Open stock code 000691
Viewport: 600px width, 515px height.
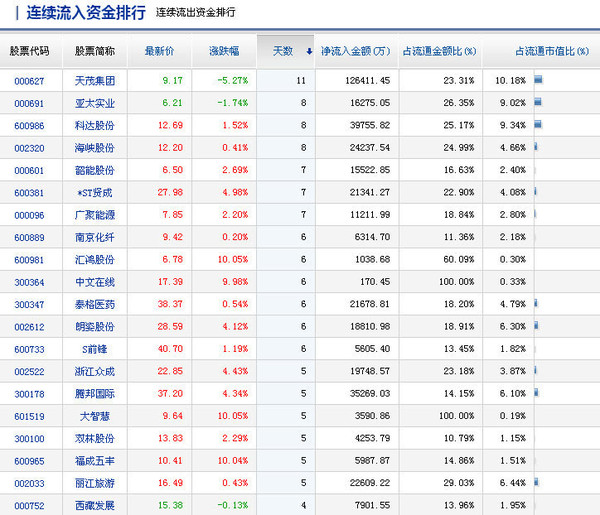[x=29, y=103]
